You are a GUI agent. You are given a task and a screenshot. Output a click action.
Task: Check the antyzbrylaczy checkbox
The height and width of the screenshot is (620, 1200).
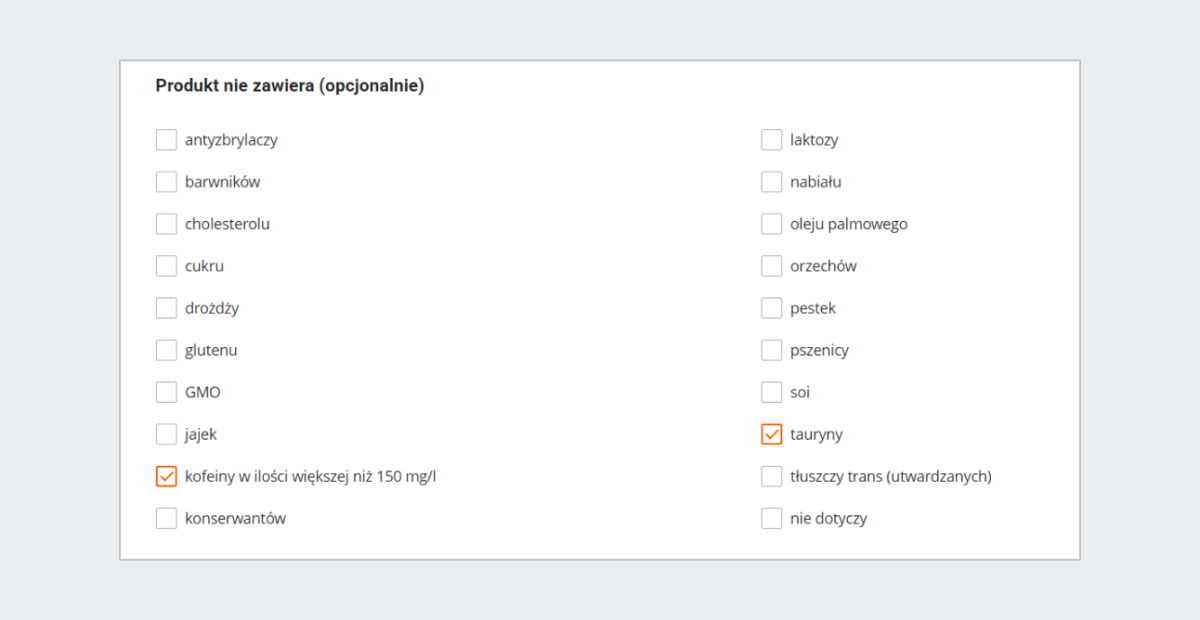pos(166,140)
